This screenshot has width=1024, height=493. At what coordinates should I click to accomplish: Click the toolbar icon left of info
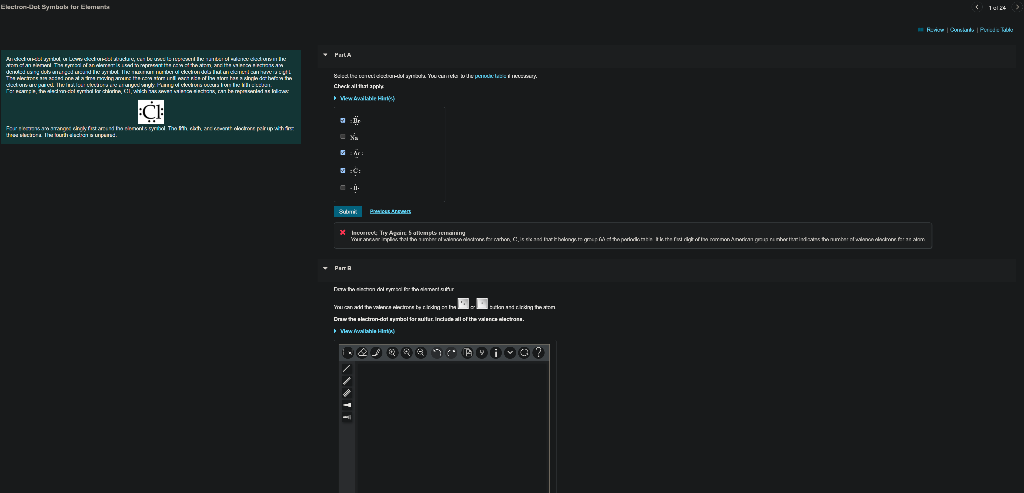coord(482,353)
